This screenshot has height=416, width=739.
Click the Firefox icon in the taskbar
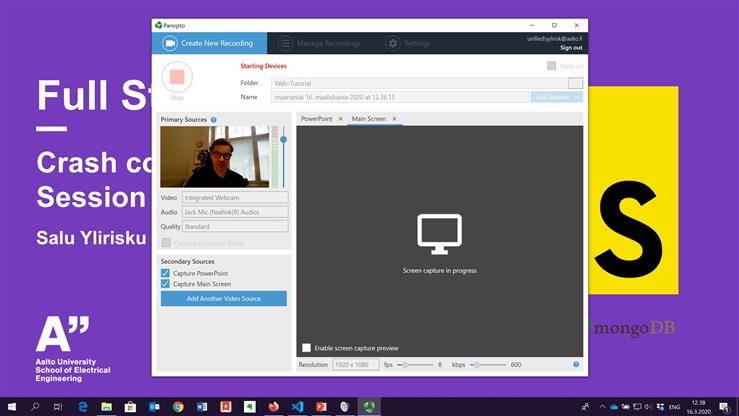click(274, 407)
